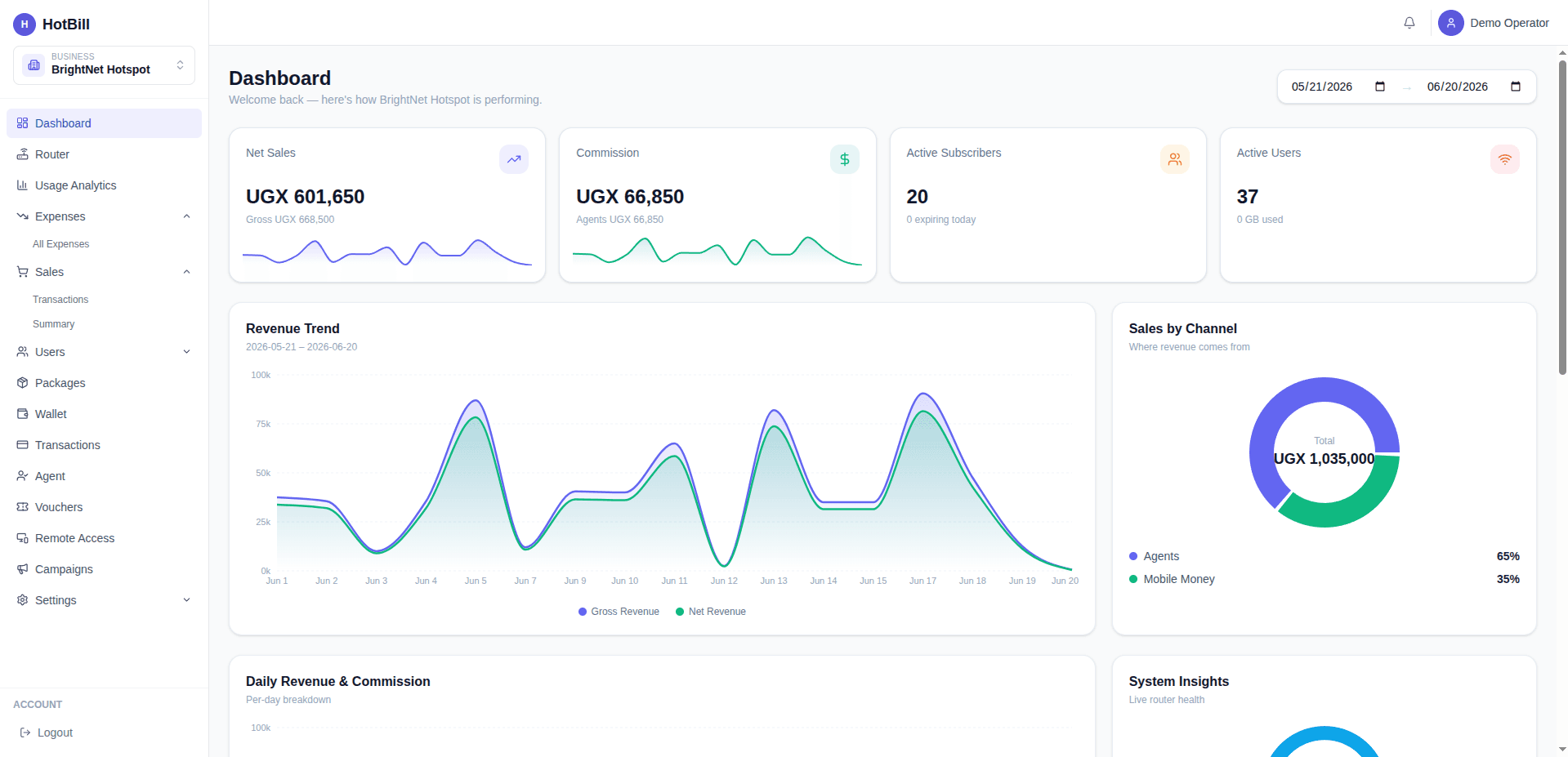Click the Packages box icon

coord(22,383)
